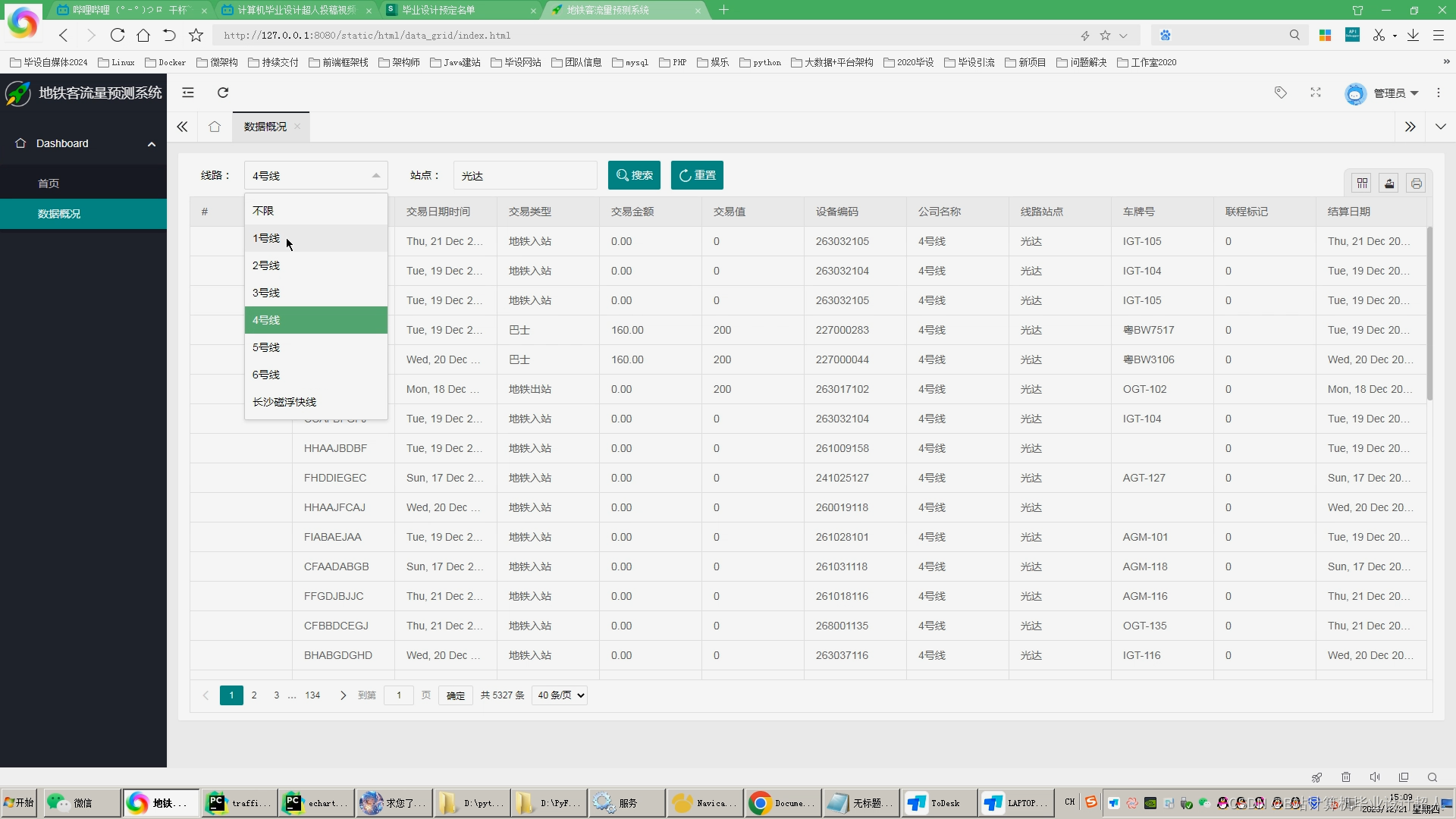Go to page 2 in pagination
The height and width of the screenshot is (819, 1456).
point(254,695)
